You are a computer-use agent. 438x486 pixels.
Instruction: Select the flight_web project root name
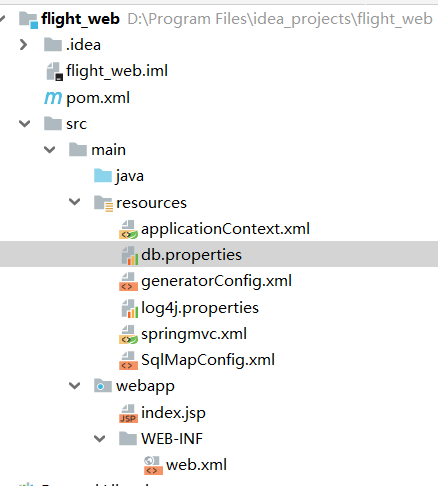pos(80,19)
